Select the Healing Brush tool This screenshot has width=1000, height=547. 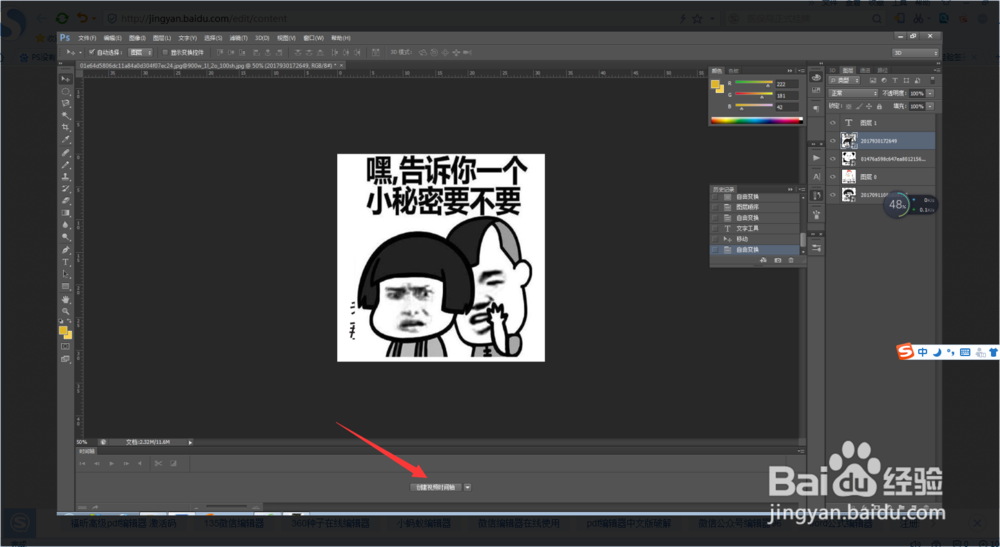(66, 153)
